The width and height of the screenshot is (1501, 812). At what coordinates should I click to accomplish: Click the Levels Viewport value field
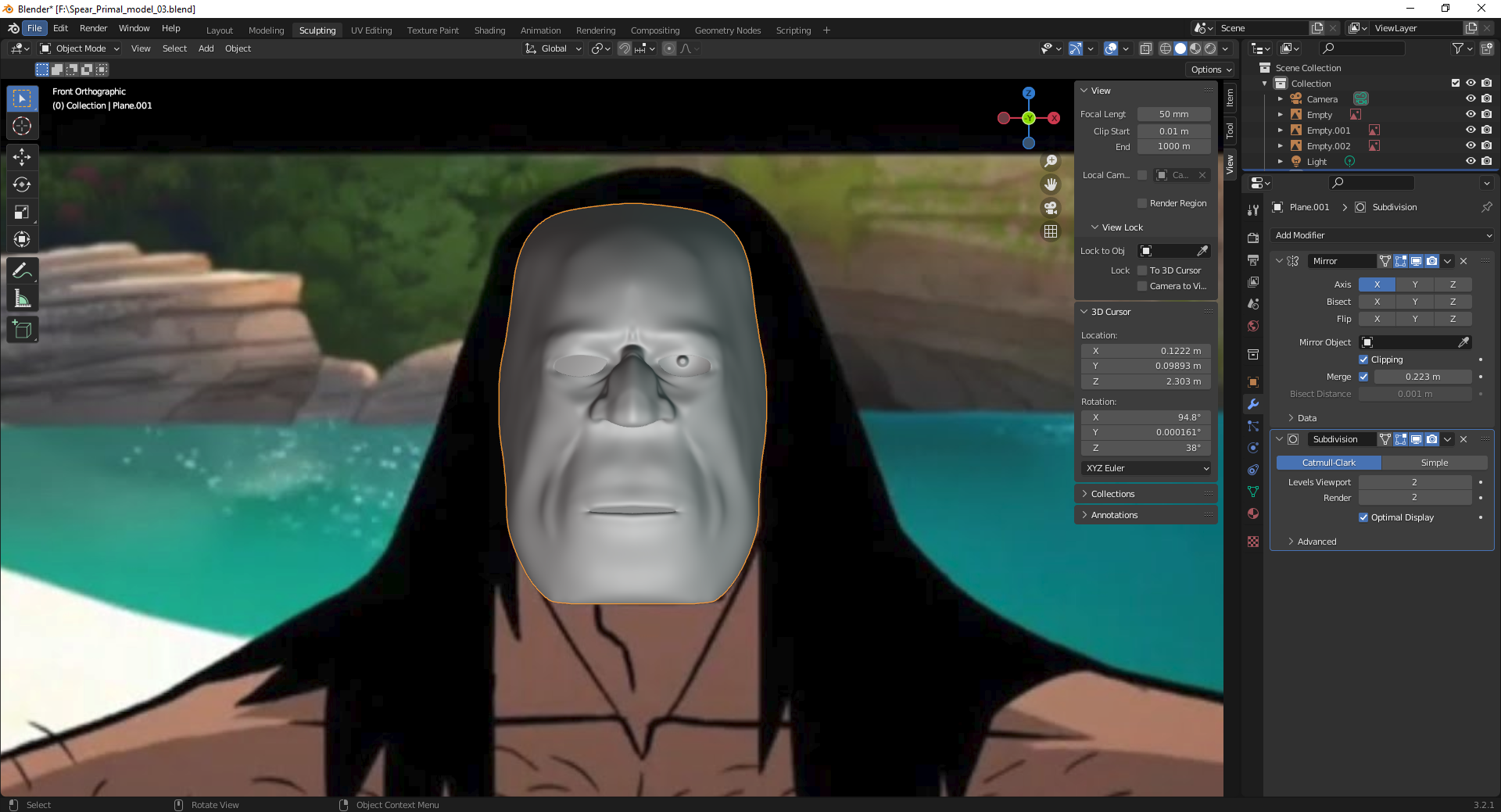pos(1414,482)
